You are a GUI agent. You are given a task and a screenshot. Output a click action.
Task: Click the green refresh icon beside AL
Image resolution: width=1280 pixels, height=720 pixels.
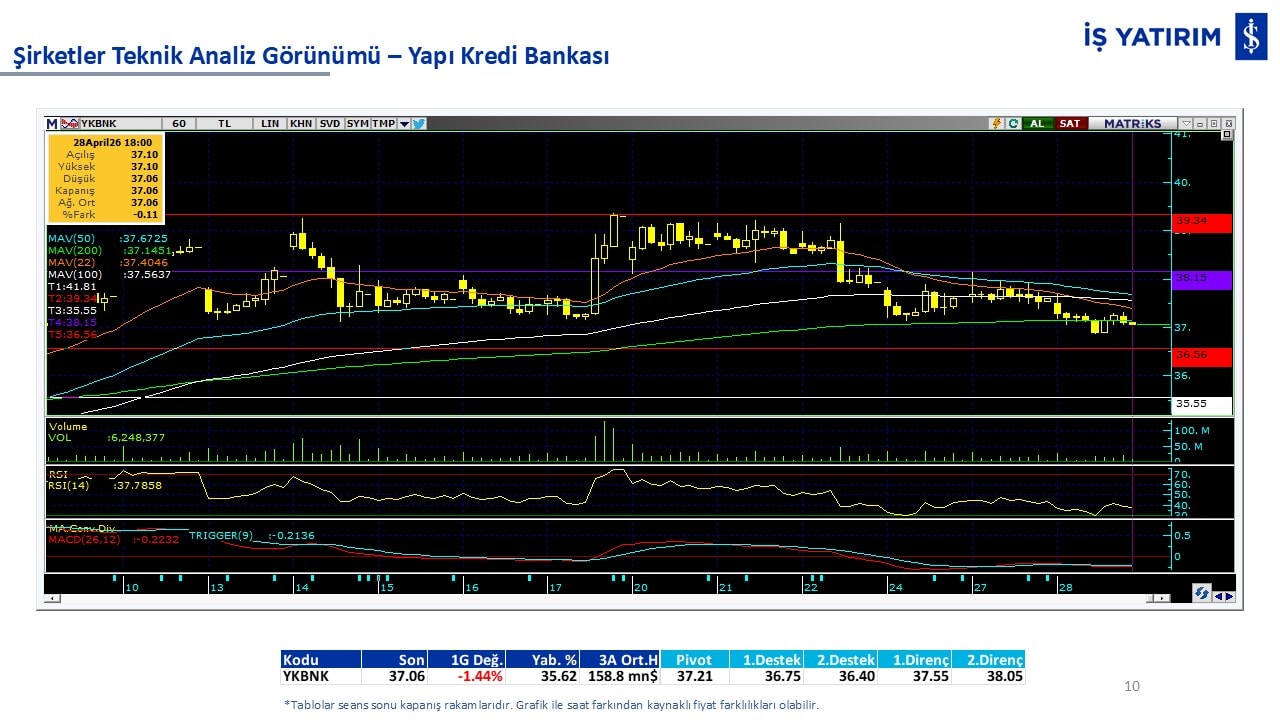click(x=1013, y=124)
